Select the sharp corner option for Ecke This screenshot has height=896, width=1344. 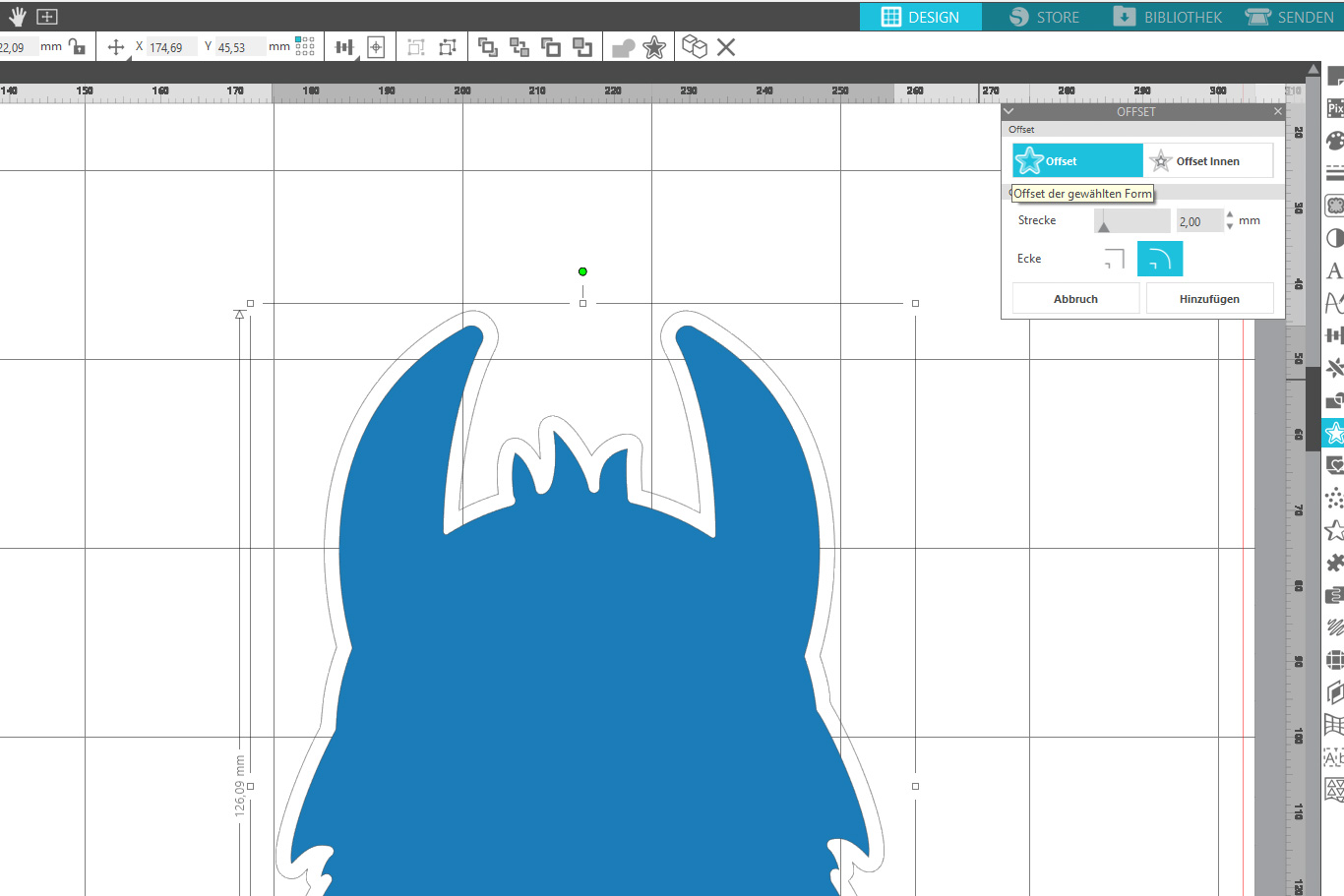pos(1114,259)
